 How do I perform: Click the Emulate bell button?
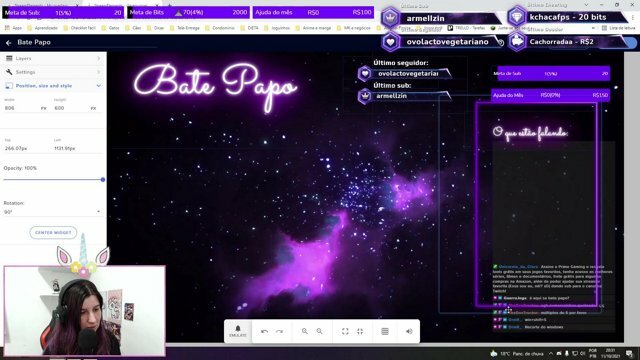[x=238, y=331]
